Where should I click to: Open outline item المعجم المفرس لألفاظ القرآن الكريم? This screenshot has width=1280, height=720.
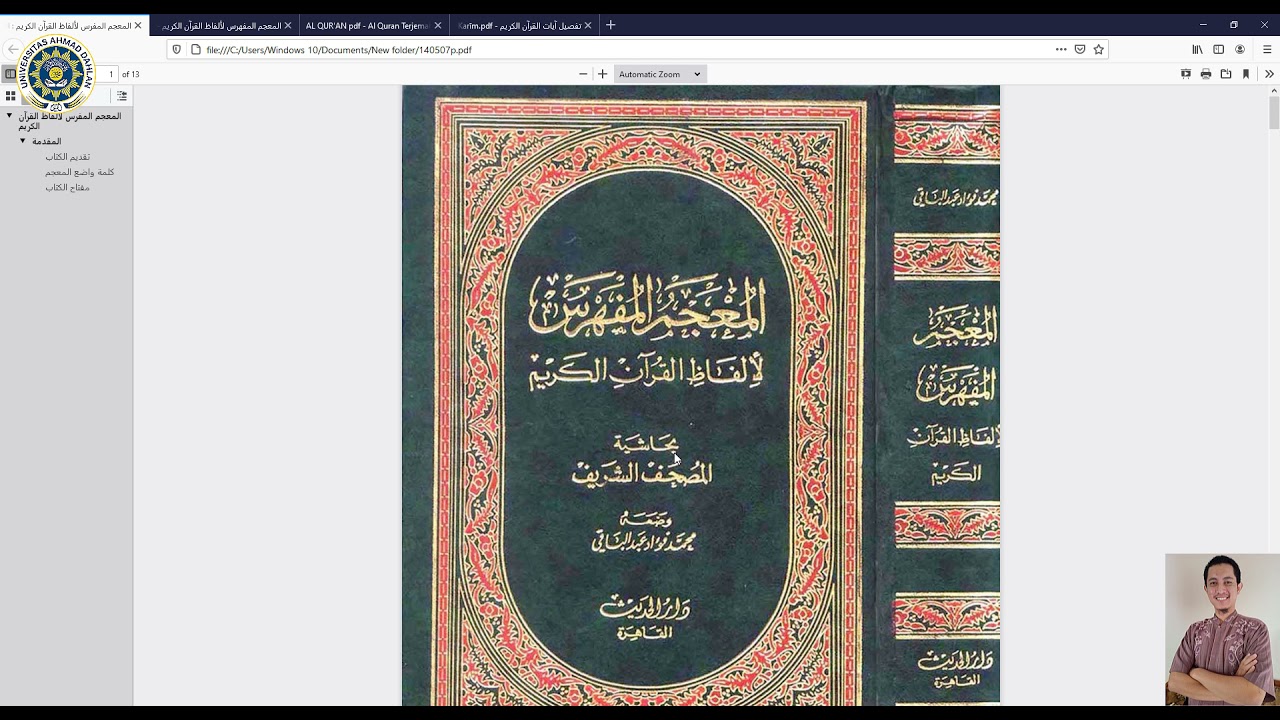click(x=70, y=121)
